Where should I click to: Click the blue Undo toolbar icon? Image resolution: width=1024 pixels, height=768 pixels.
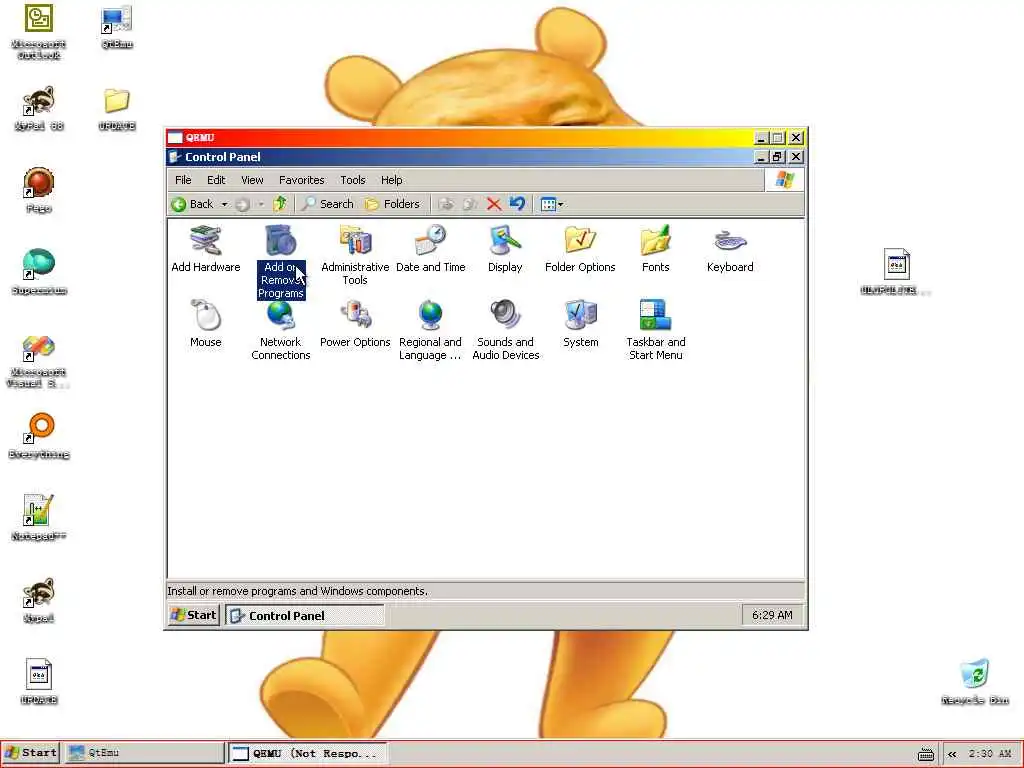coord(517,204)
